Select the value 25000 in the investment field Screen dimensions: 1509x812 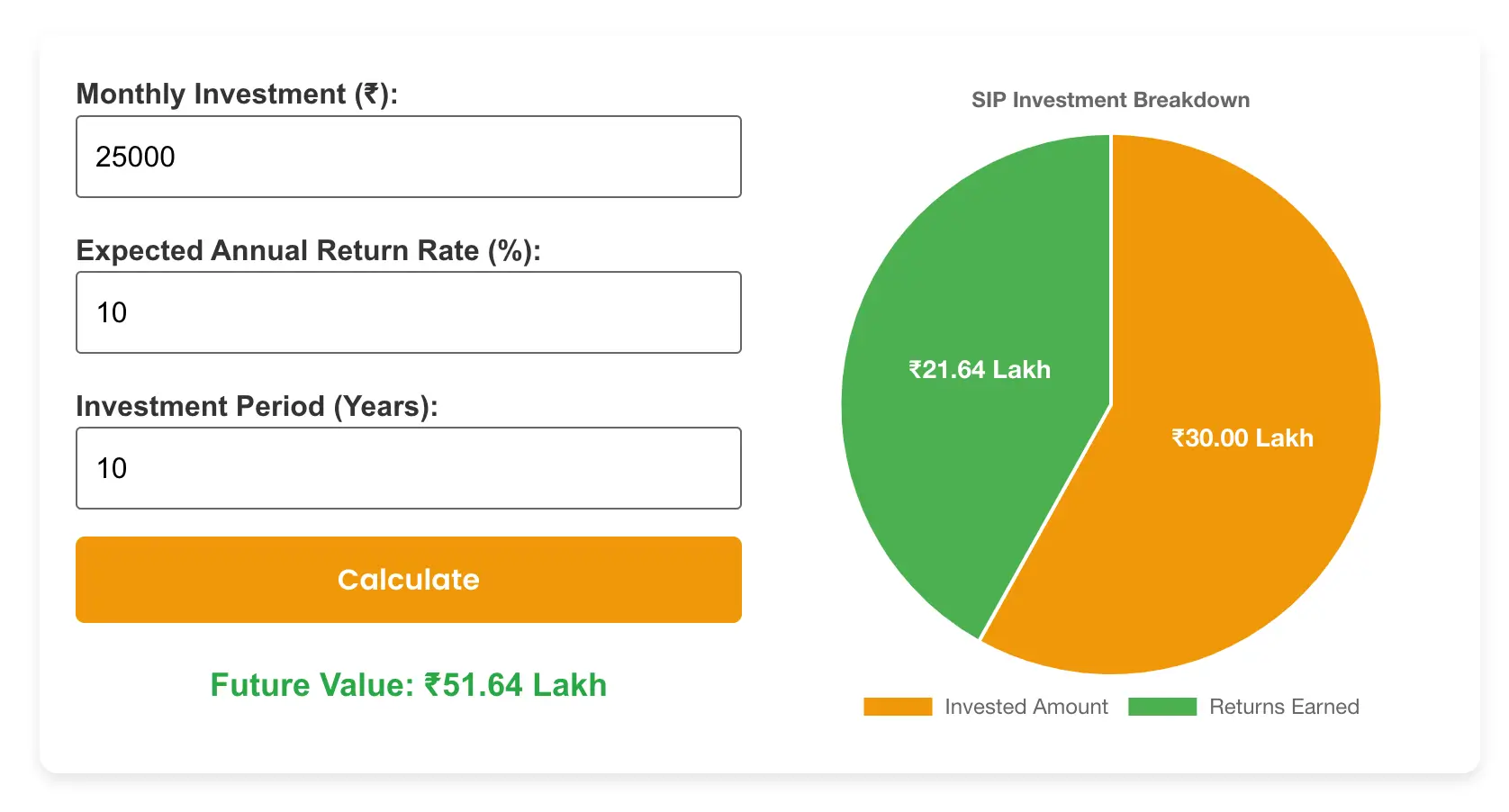135,156
